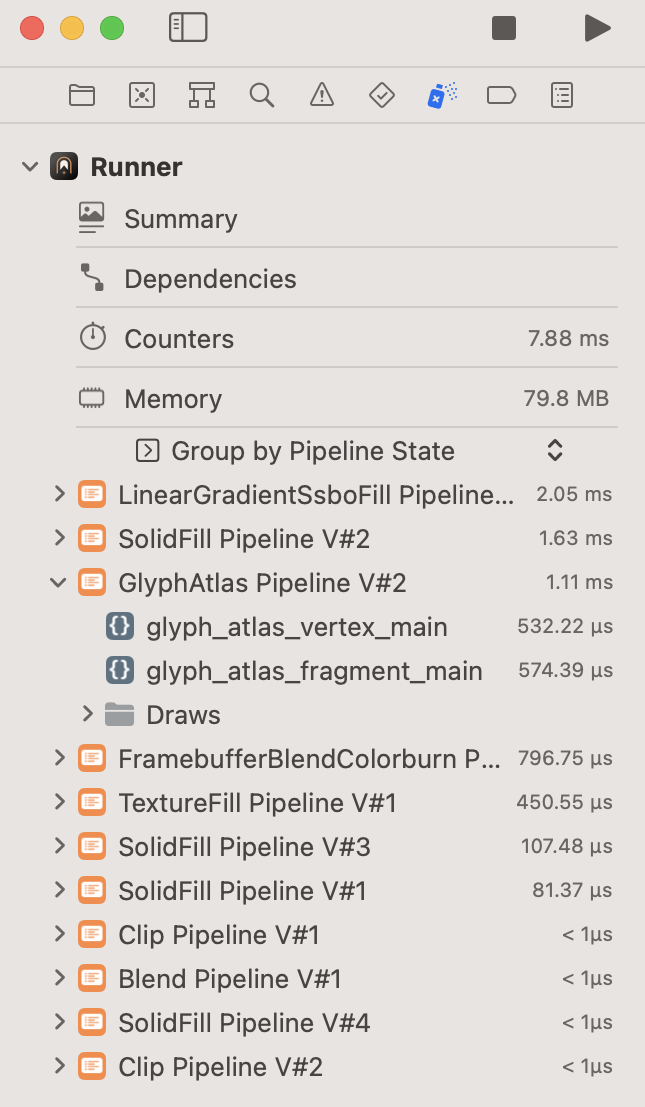The width and height of the screenshot is (645, 1107).
Task: Click the capsule-shaped navigator icon
Action: pos(501,95)
